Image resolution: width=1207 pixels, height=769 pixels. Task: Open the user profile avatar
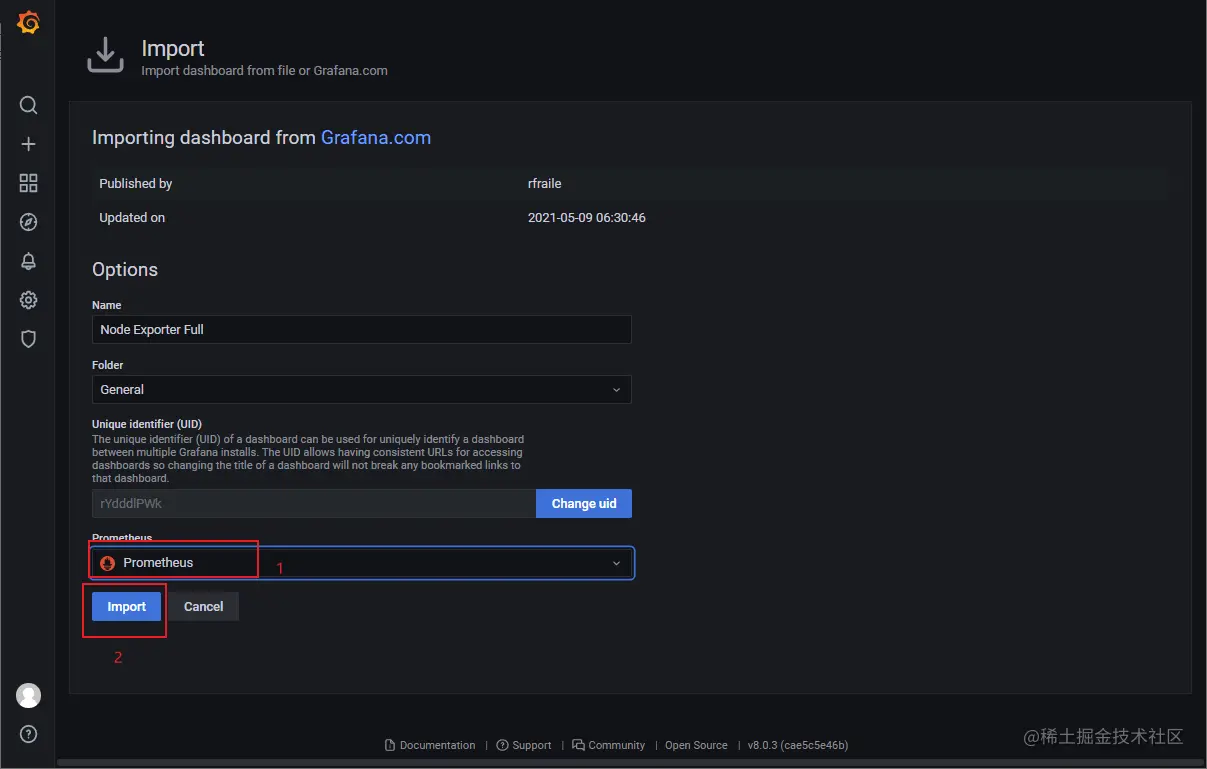pyautogui.click(x=29, y=695)
